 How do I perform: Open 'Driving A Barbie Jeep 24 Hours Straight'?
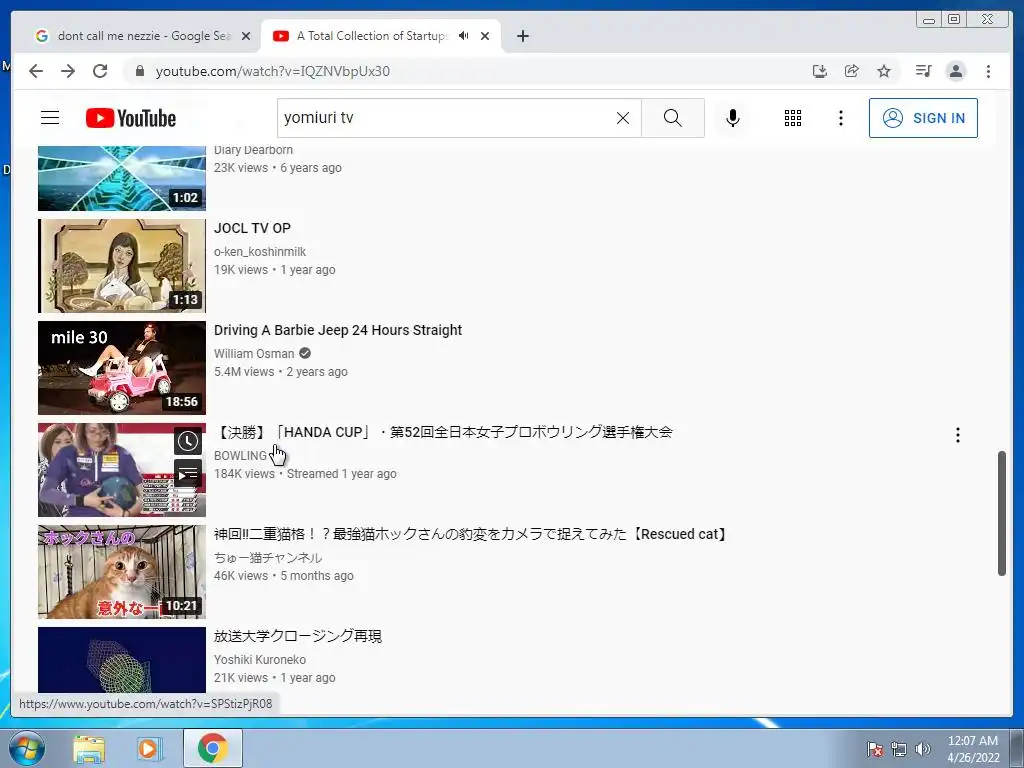point(338,330)
